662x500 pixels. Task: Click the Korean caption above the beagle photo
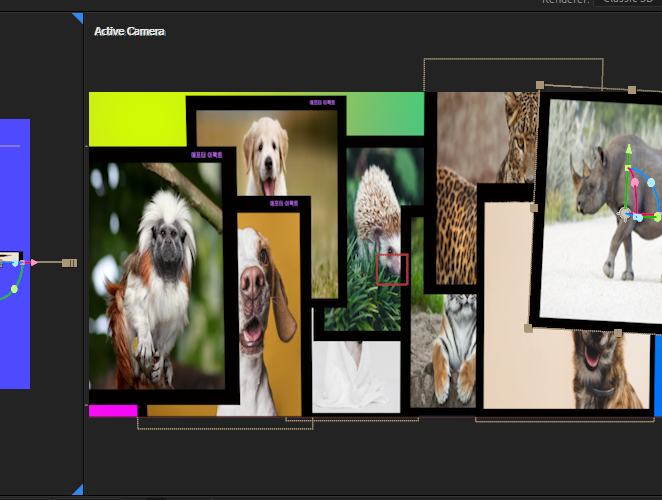[284, 204]
